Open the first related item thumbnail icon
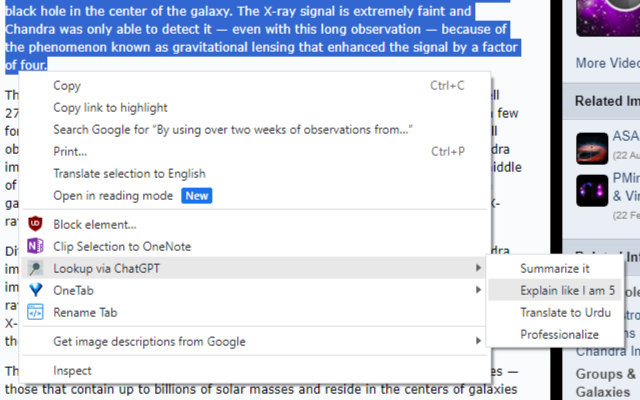 tap(592, 148)
